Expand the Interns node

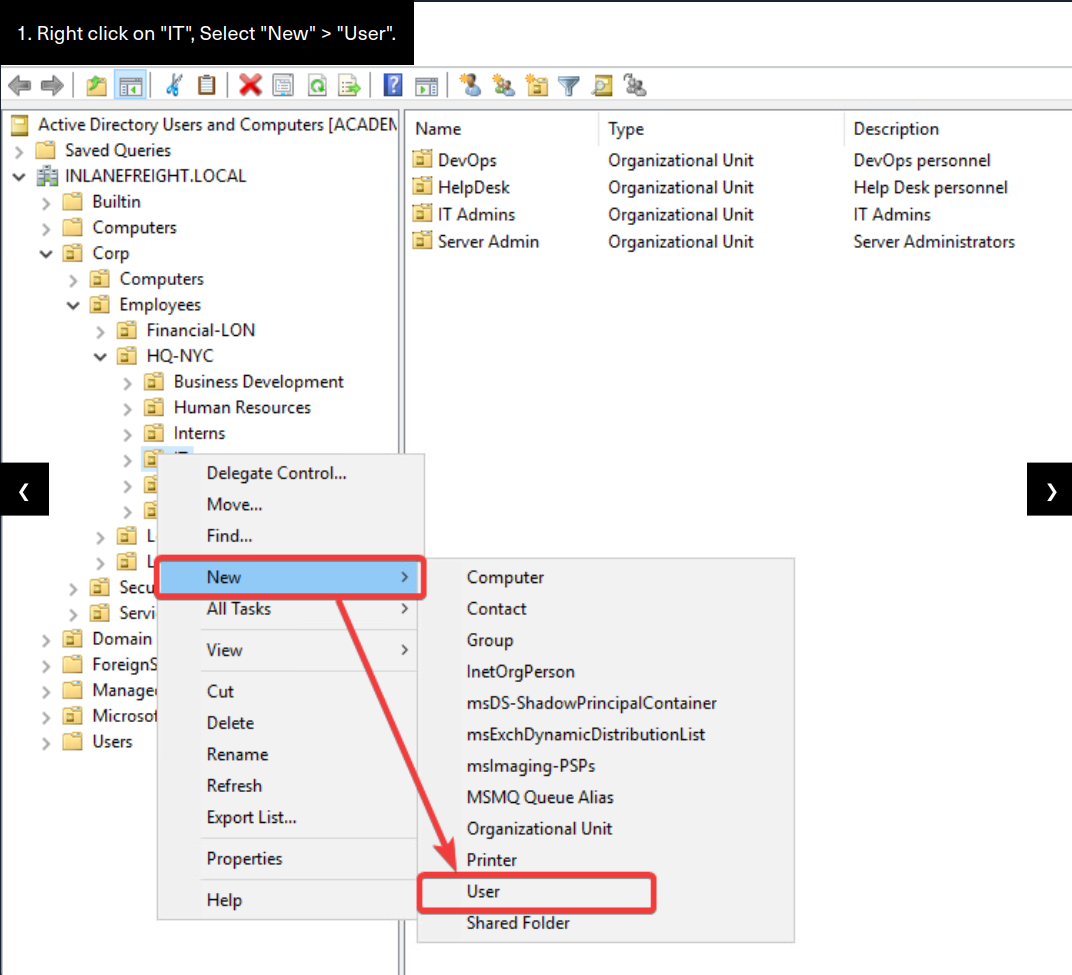127,434
